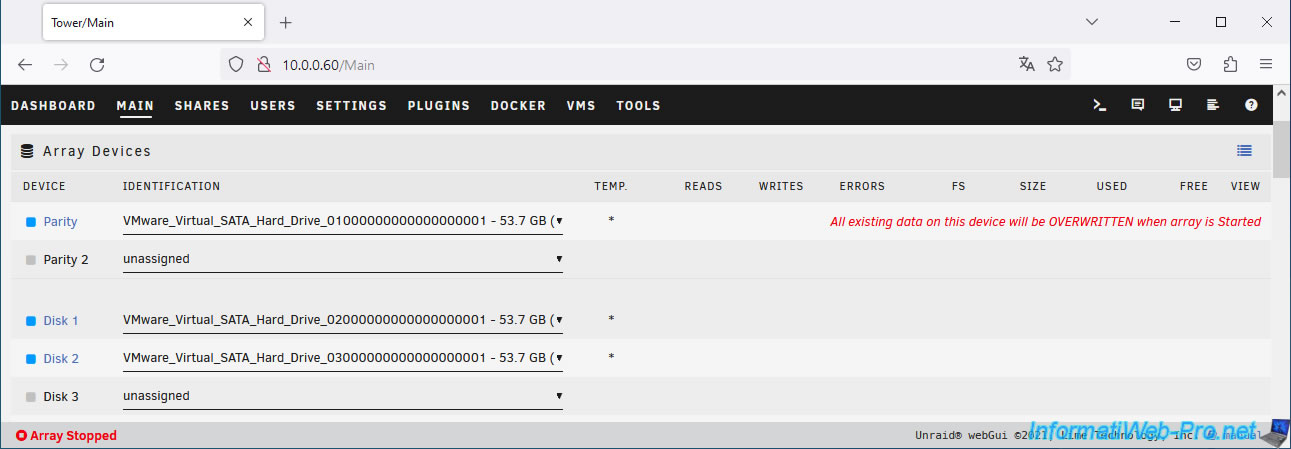Screen dimensions: 1291x449
Task: Click the Parity device link
Action: click(60, 222)
